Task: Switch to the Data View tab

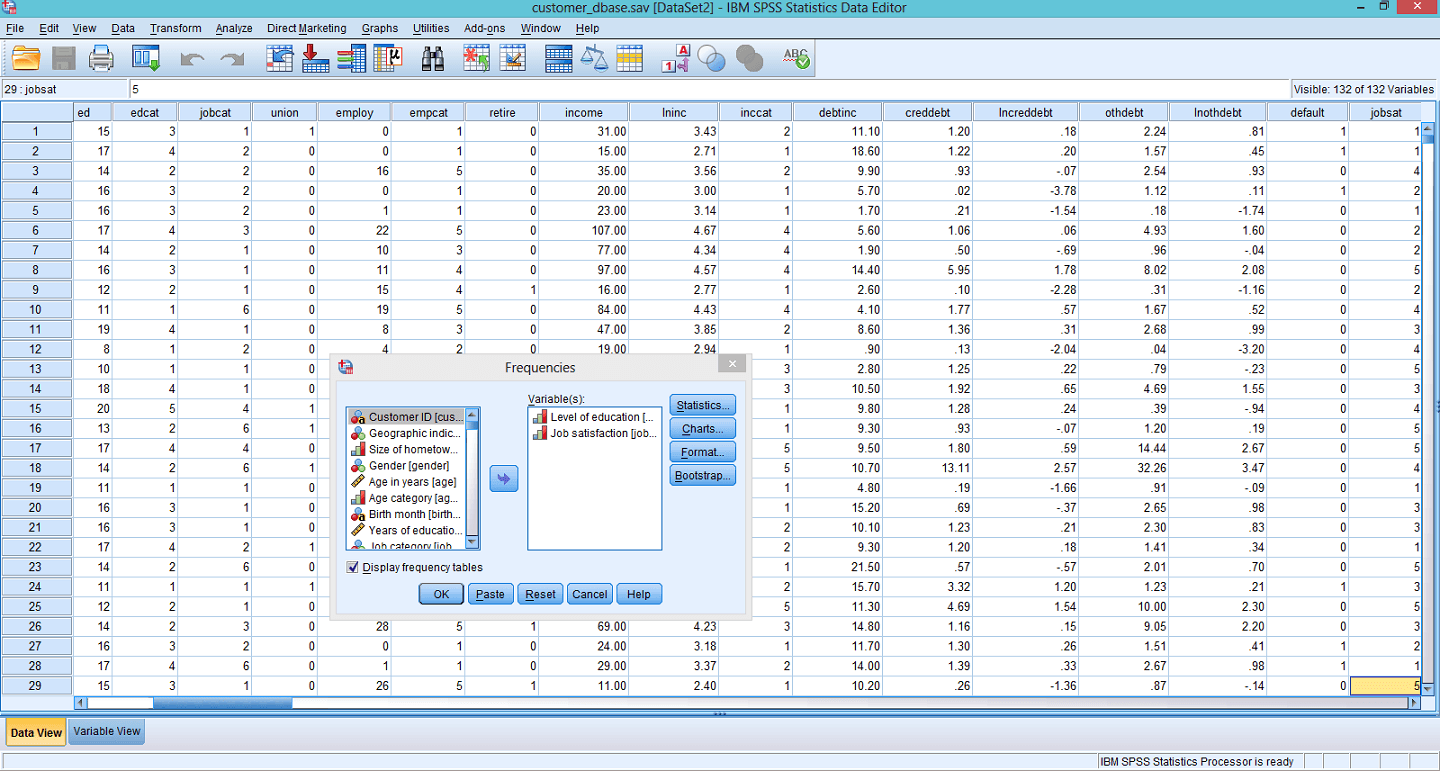Action: [36, 732]
